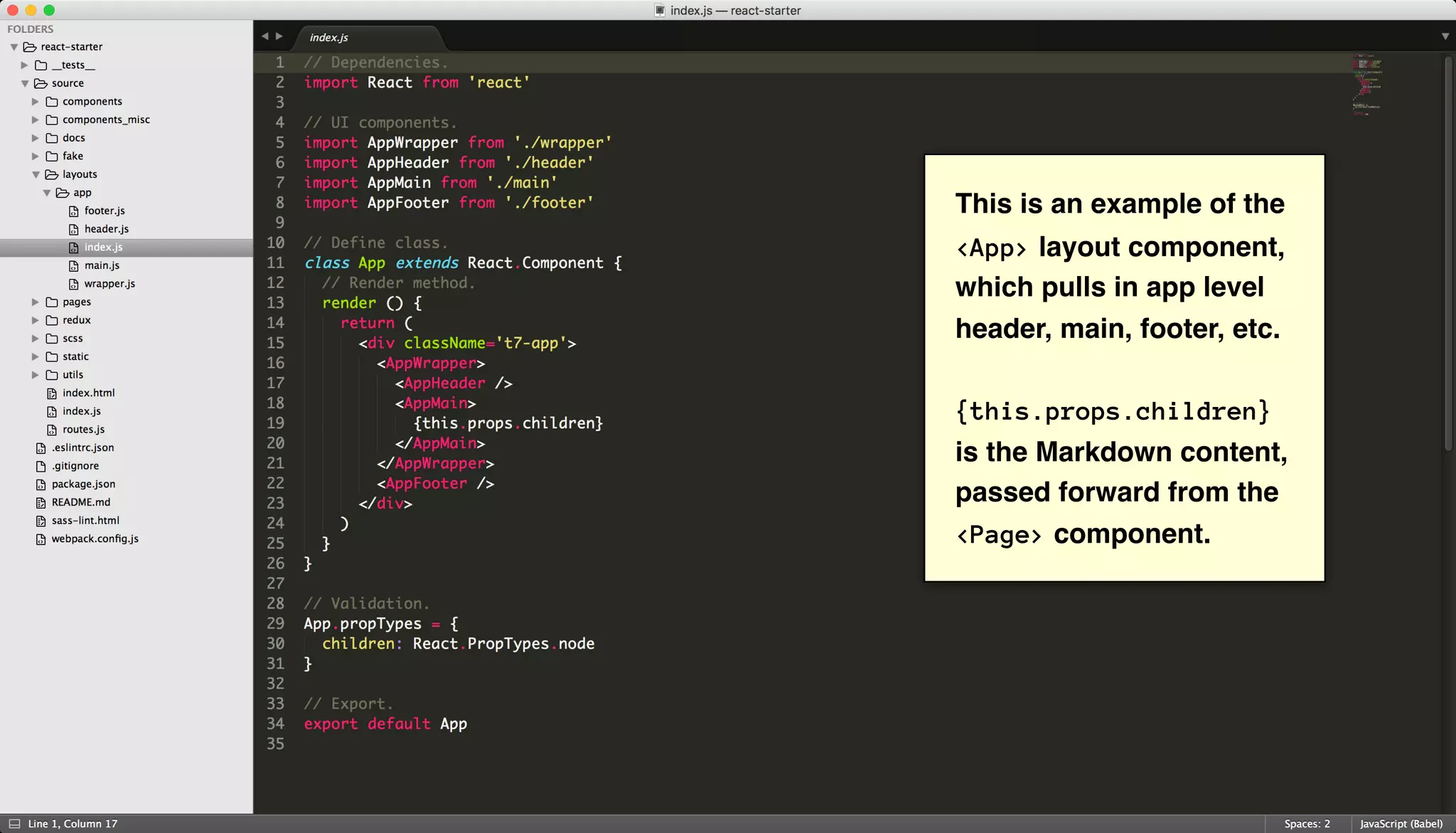Screen dimensions: 1456x833
Task: Select index.js in the app folder
Action: tap(104, 248)
